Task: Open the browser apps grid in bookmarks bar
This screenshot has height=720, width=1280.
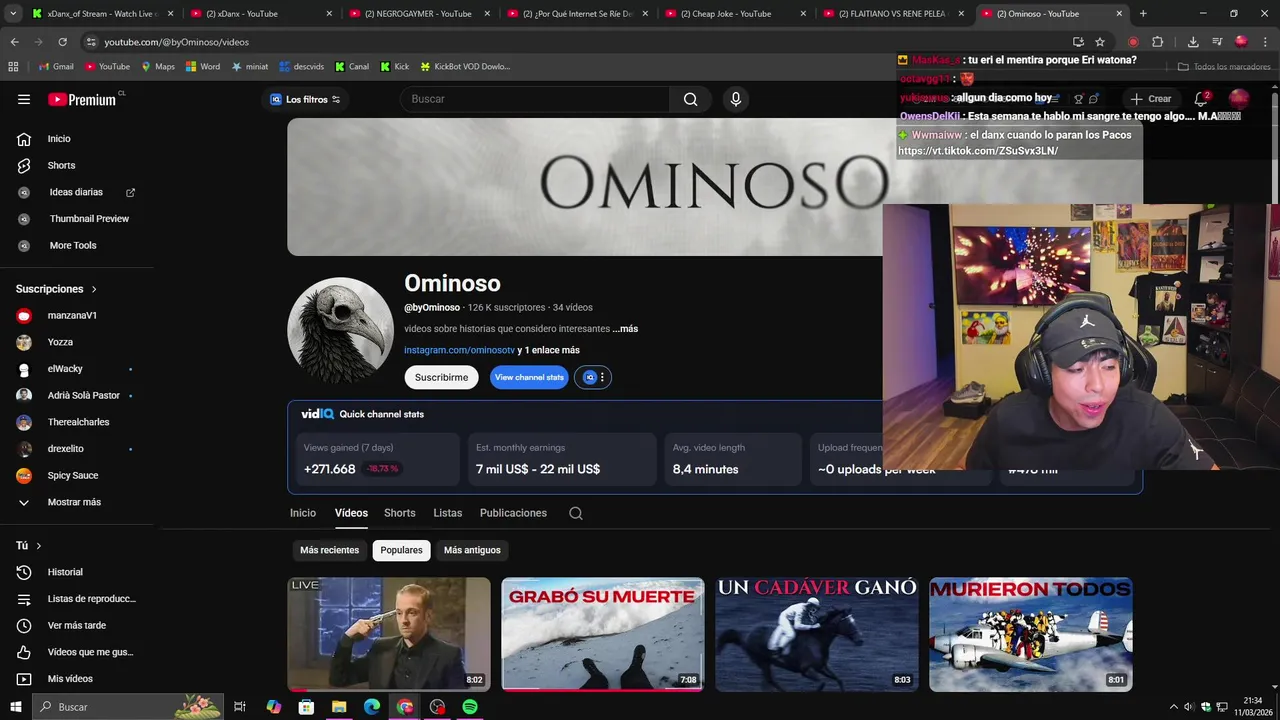Action: coord(13,67)
